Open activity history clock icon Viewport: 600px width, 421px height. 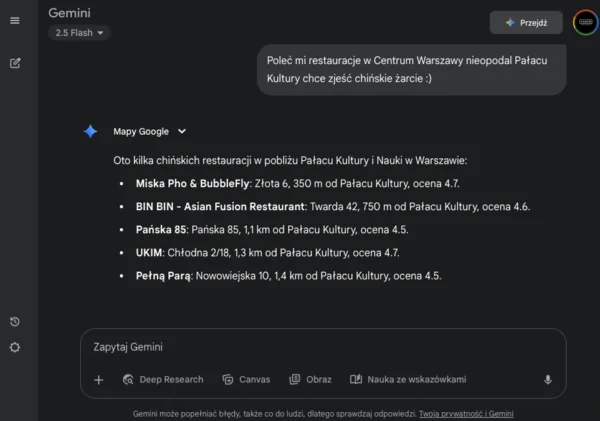point(15,321)
